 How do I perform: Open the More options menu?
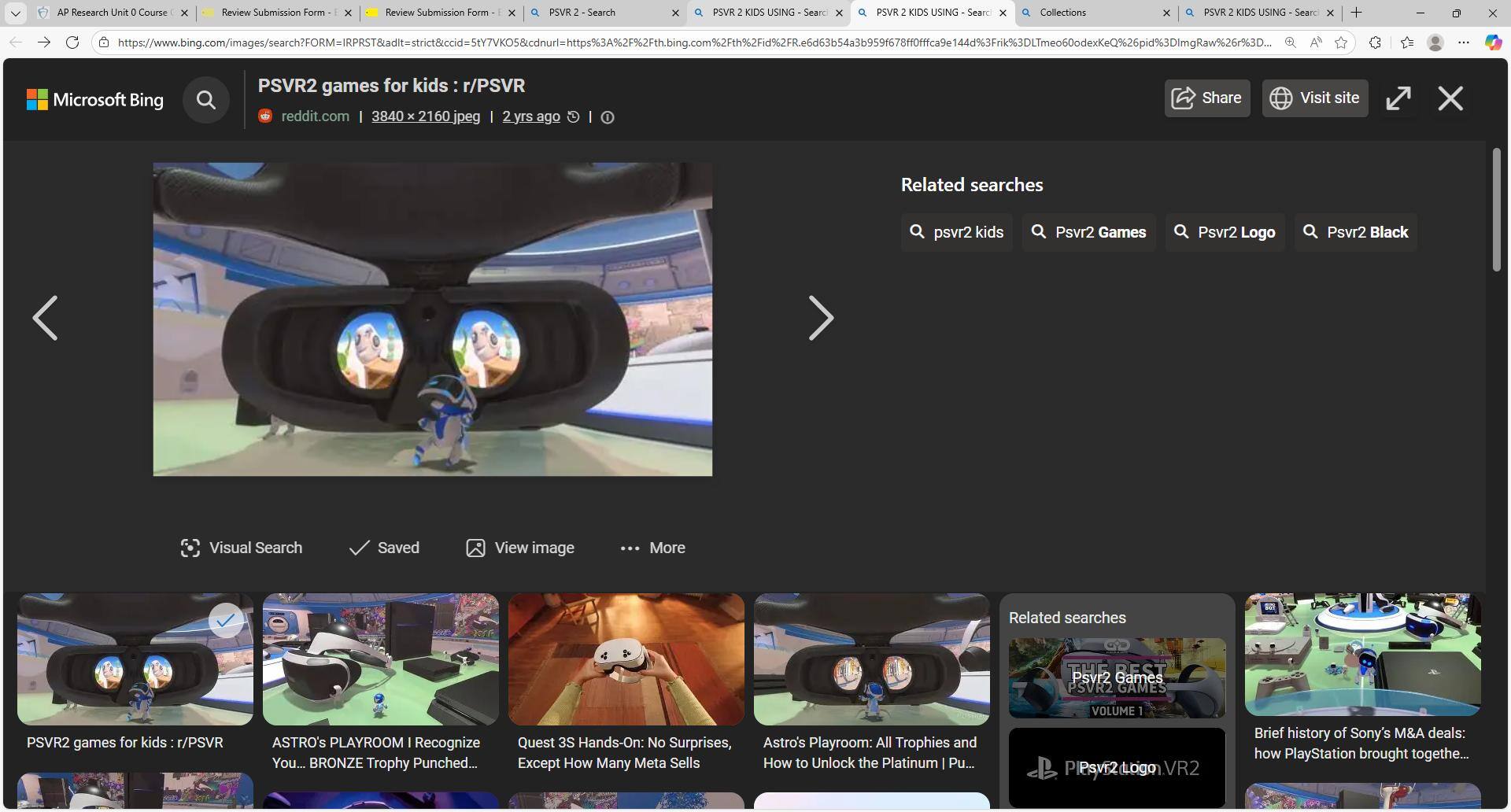pos(652,548)
